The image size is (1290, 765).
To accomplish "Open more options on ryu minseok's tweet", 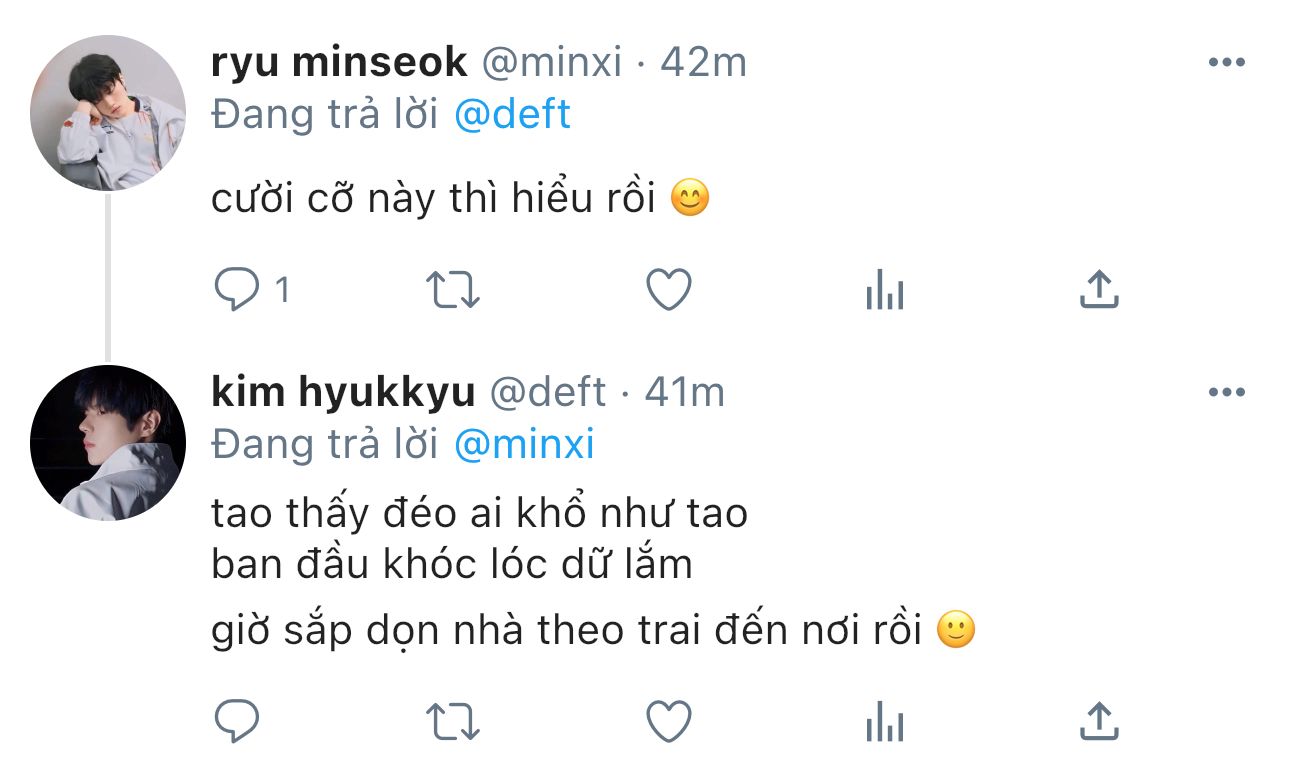I will (x=1226, y=63).
